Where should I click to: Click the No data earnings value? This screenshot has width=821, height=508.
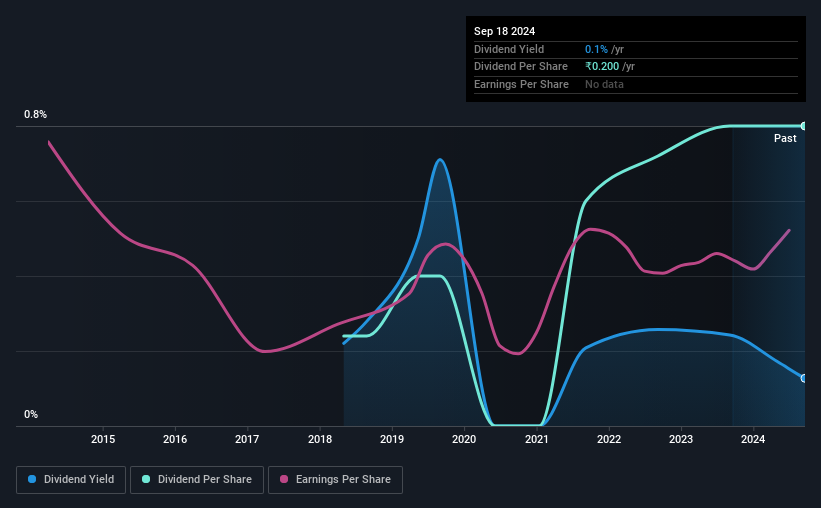coord(604,84)
